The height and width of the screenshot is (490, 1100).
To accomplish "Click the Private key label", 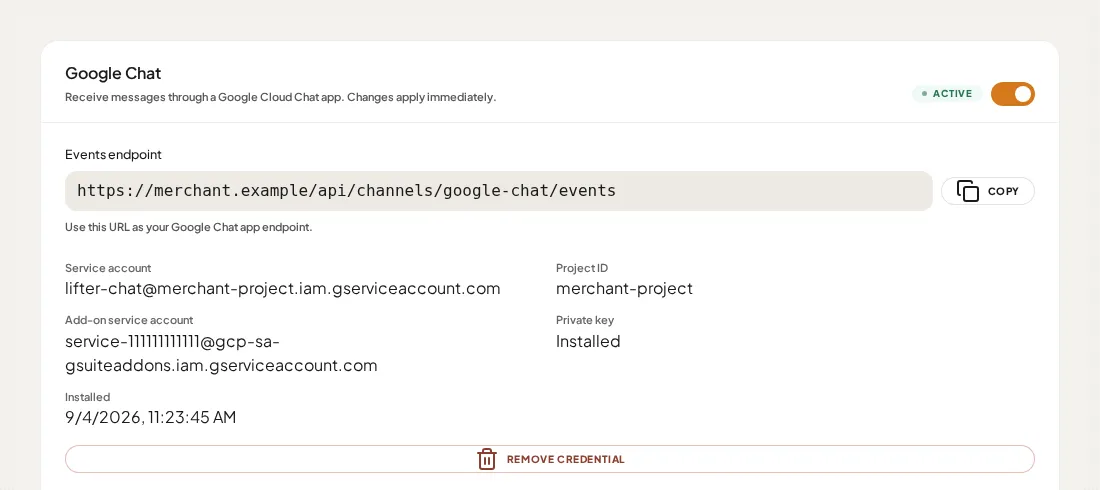I will (x=585, y=320).
